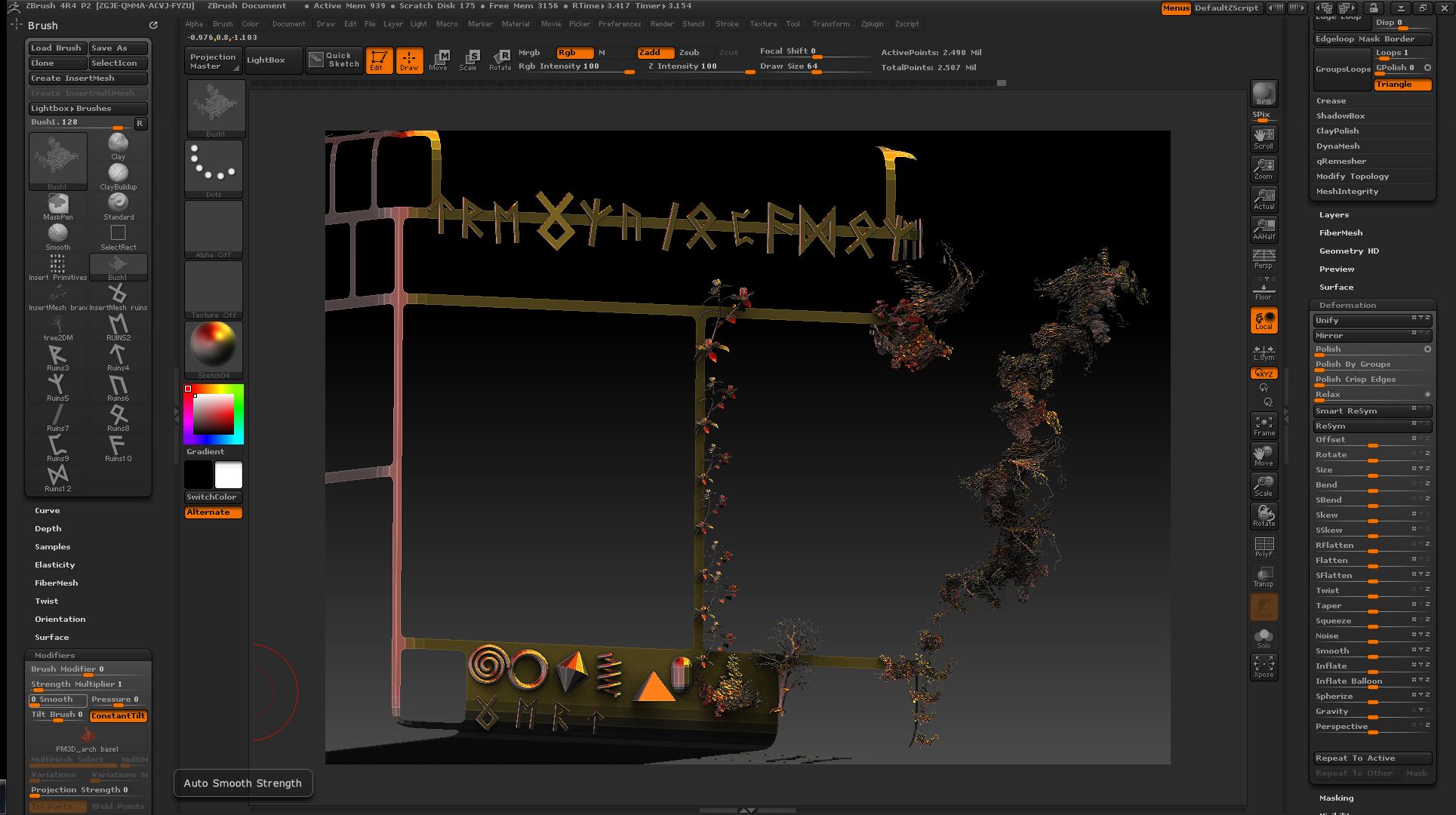Expand the Geometry HD subpalette
The width and height of the screenshot is (1456, 815).
click(x=1349, y=251)
